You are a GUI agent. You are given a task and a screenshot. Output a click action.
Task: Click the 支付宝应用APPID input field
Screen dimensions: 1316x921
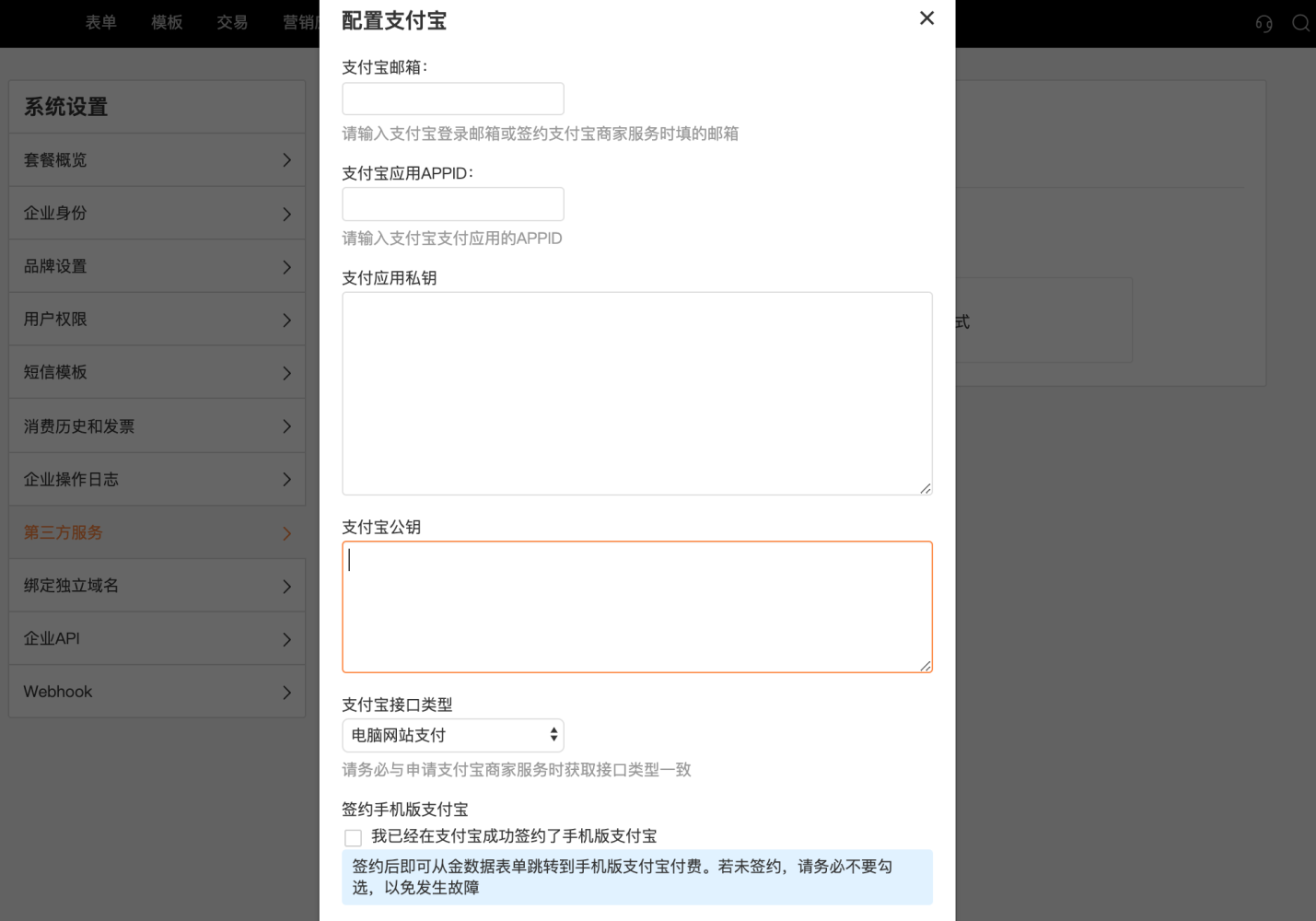coord(453,204)
